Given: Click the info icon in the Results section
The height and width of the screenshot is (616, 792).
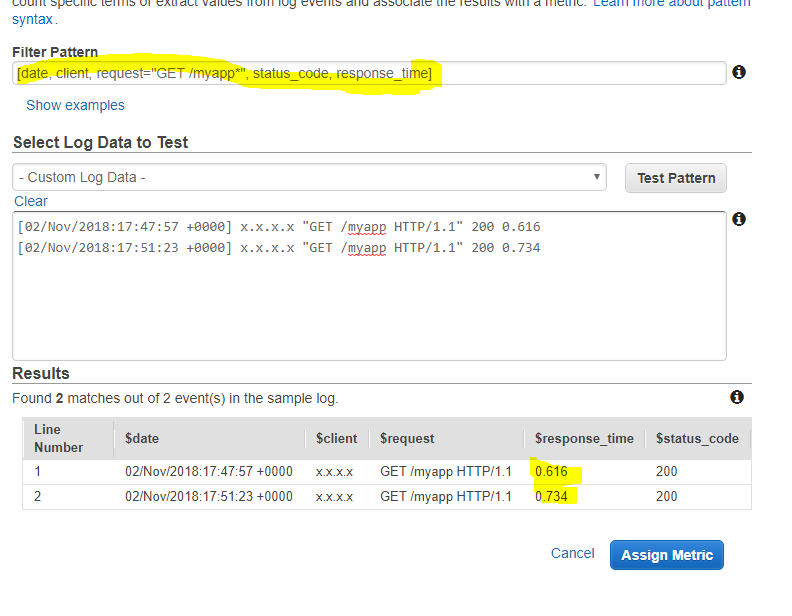Looking at the screenshot, I should click(x=737, y=397).
